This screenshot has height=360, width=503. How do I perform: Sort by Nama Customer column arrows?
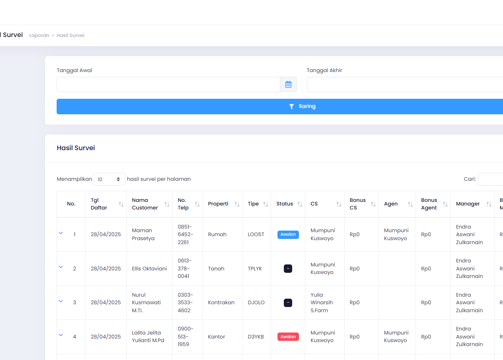[167, 204]
